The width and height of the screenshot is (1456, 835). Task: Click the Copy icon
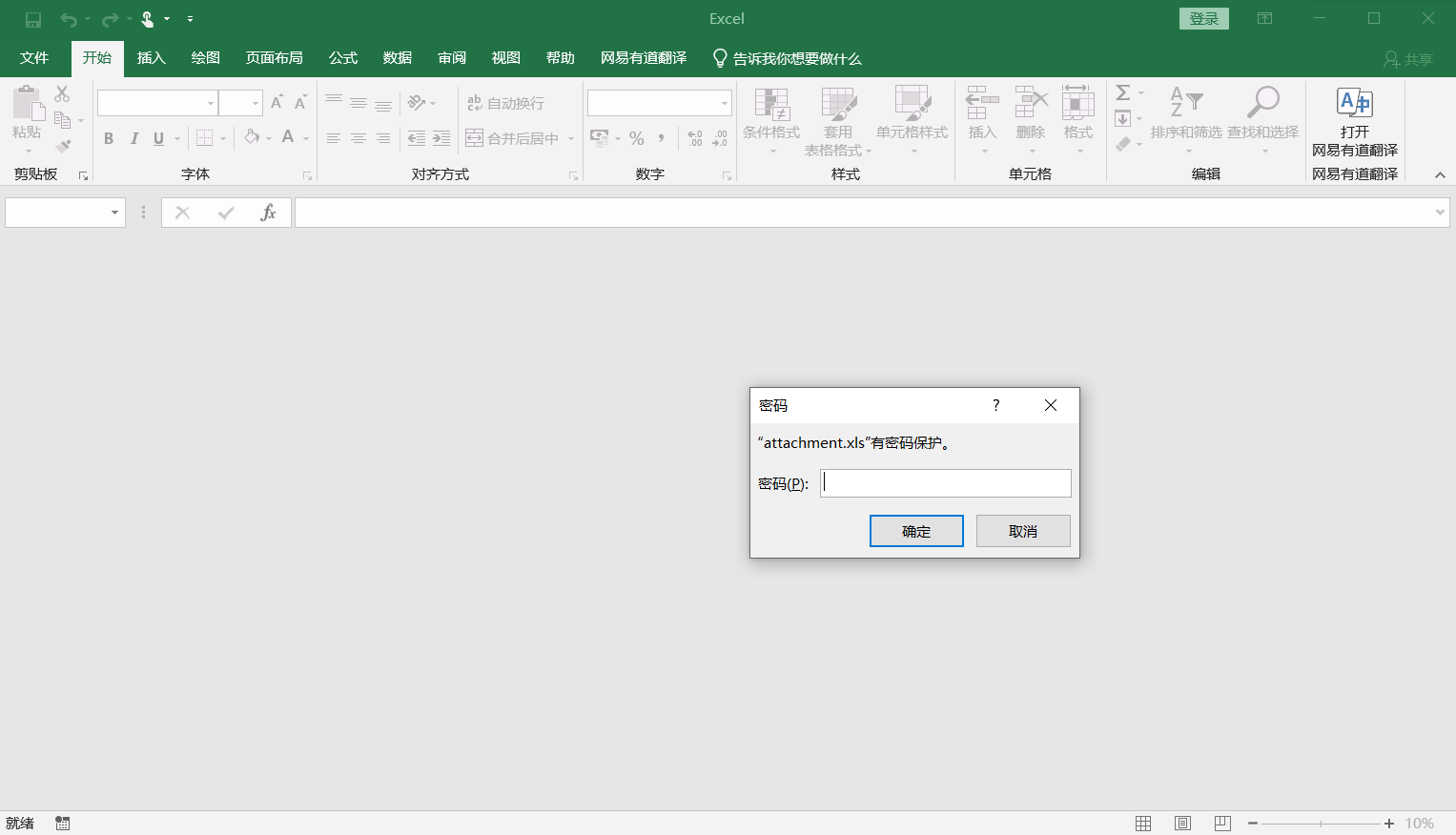pyautogui.click(x=63, y=120)
